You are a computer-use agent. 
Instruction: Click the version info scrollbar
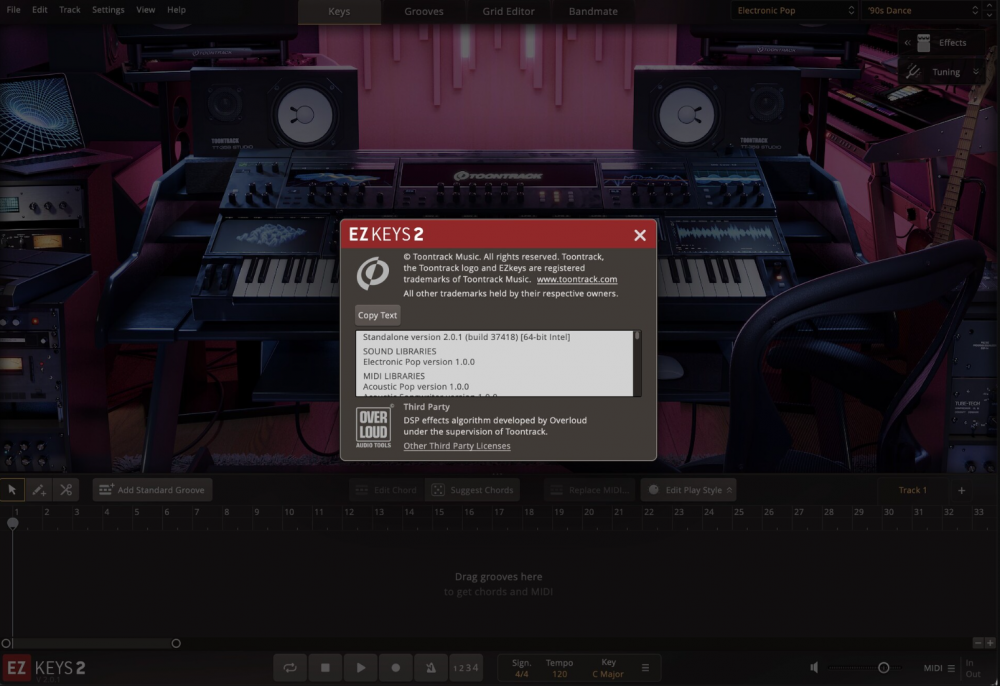pos(636,335)
